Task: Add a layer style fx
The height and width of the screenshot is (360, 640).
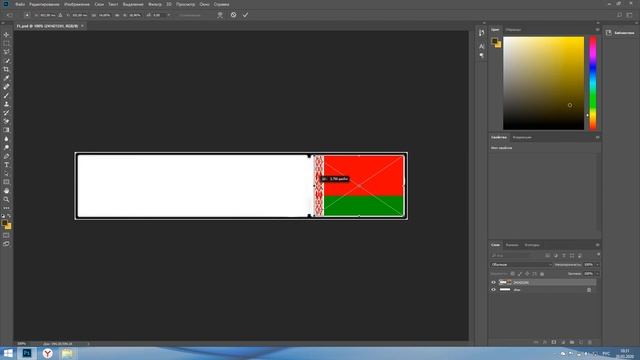Action: click(545, 342)
